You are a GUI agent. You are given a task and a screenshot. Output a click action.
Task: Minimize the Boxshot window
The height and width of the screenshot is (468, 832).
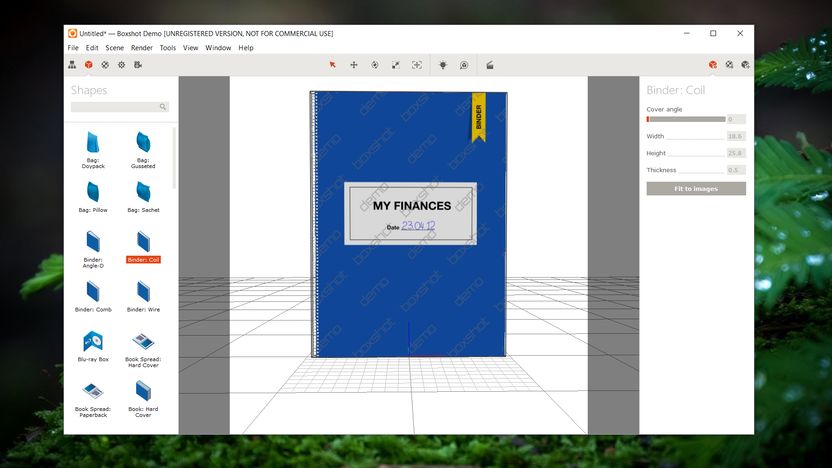tap(687, 33)
